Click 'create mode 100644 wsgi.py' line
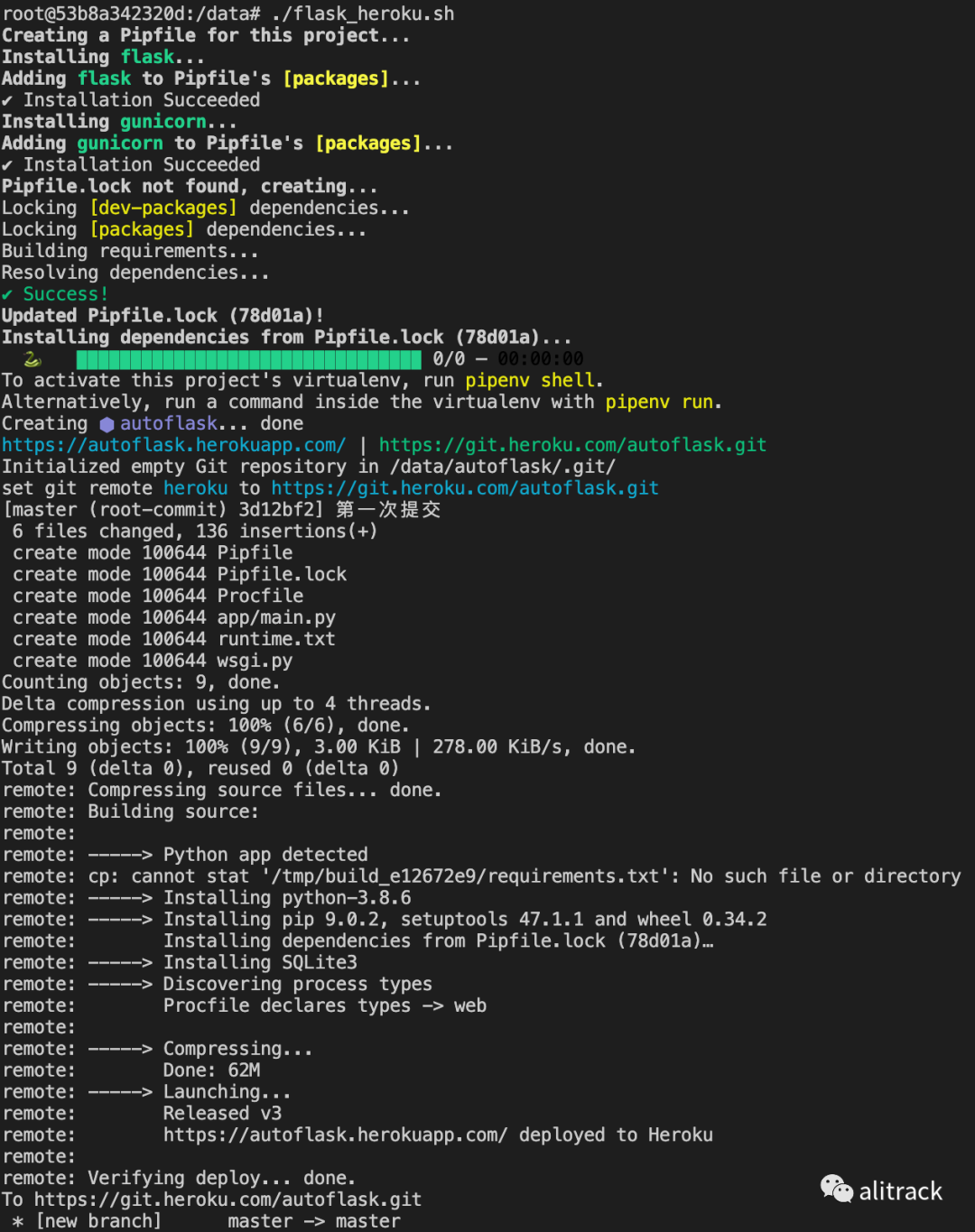 153,661
